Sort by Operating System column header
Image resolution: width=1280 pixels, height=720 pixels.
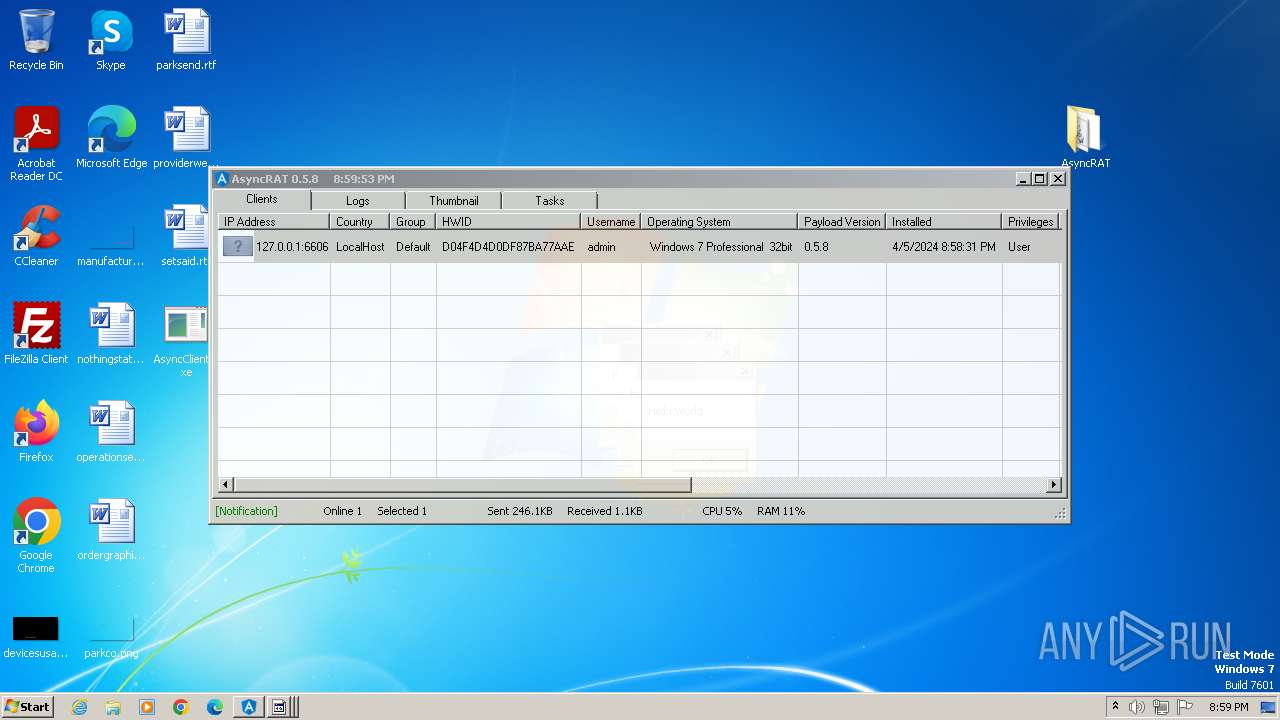click(x=719, y=222)
